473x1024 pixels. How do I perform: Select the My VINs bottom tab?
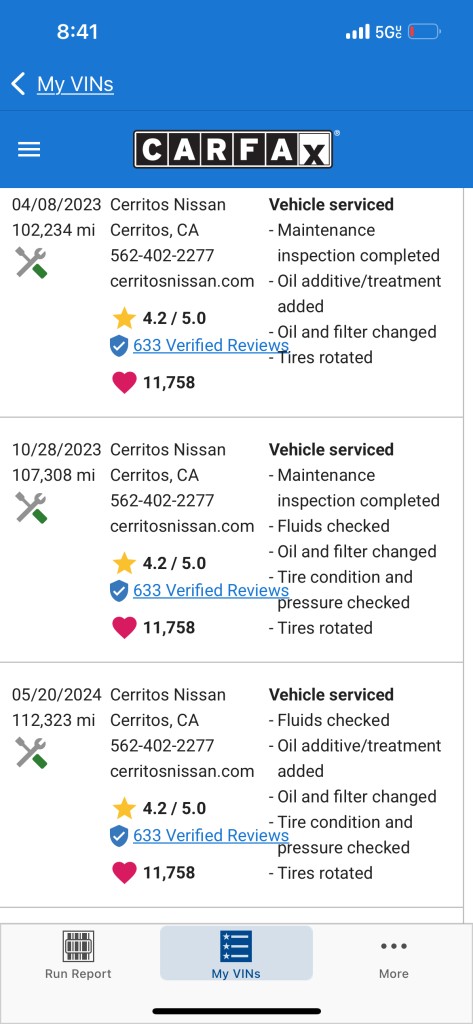pyautogui.click(x=236, y=953)
